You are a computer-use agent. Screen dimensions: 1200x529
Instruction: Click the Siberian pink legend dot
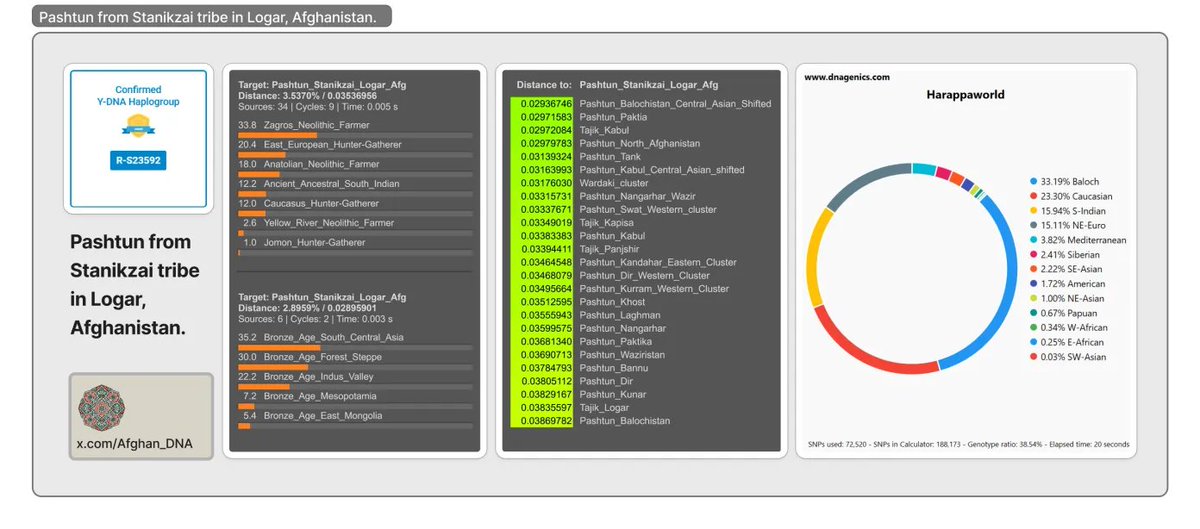(1033, 255)
